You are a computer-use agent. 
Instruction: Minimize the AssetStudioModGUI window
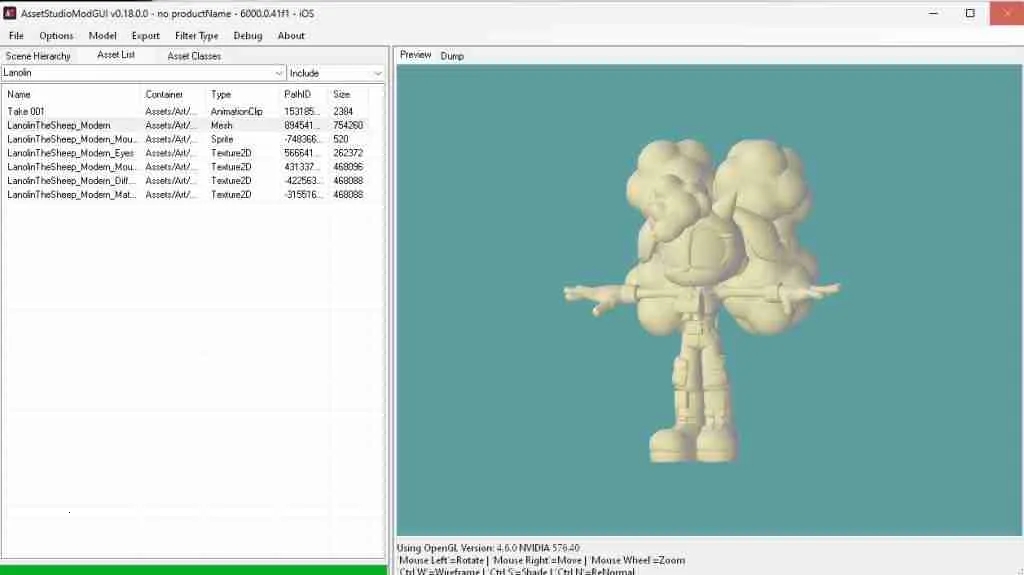click(934, 13)
